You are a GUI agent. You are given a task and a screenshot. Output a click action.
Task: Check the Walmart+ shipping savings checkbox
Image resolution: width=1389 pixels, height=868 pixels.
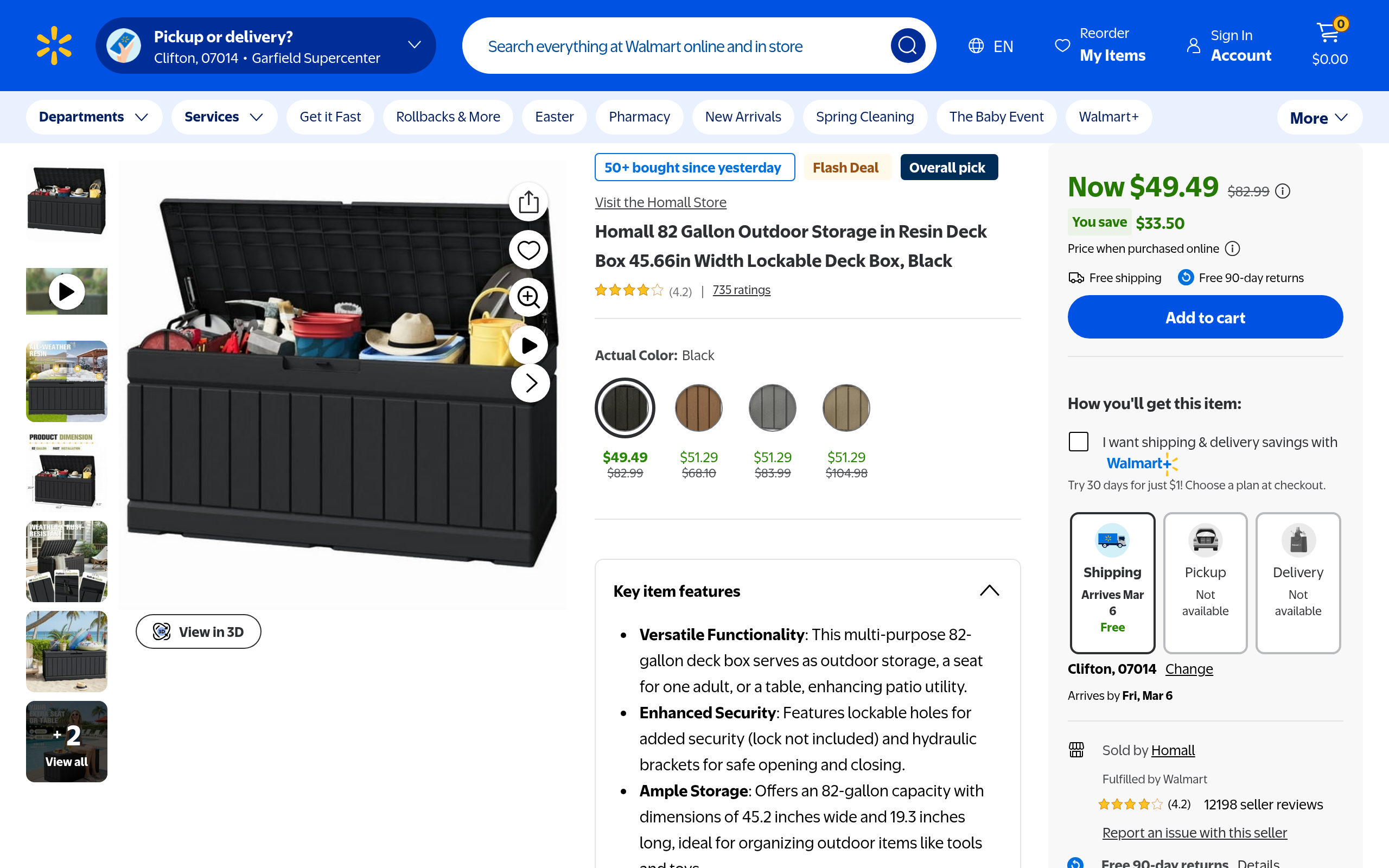coord(1079,442)
